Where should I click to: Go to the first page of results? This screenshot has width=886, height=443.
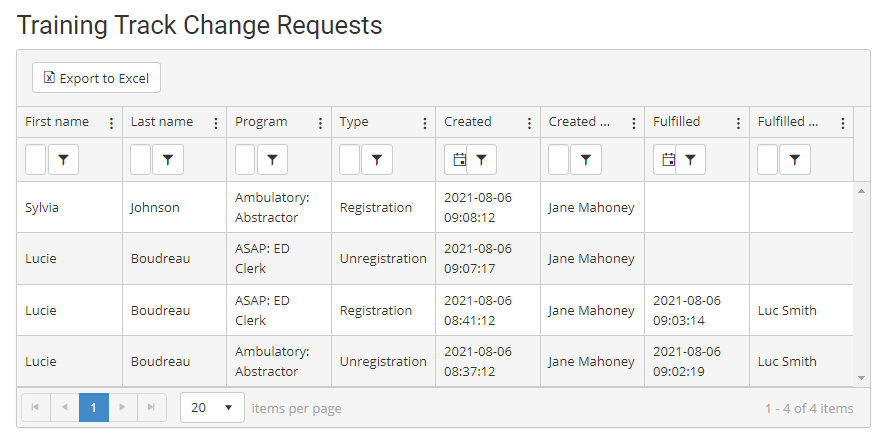point(36,408)
